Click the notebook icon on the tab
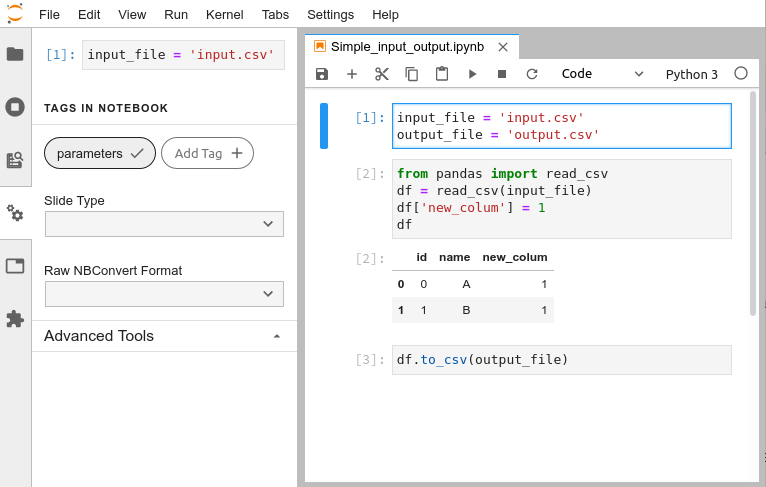 pyautogui.click(x=320, y=46)
